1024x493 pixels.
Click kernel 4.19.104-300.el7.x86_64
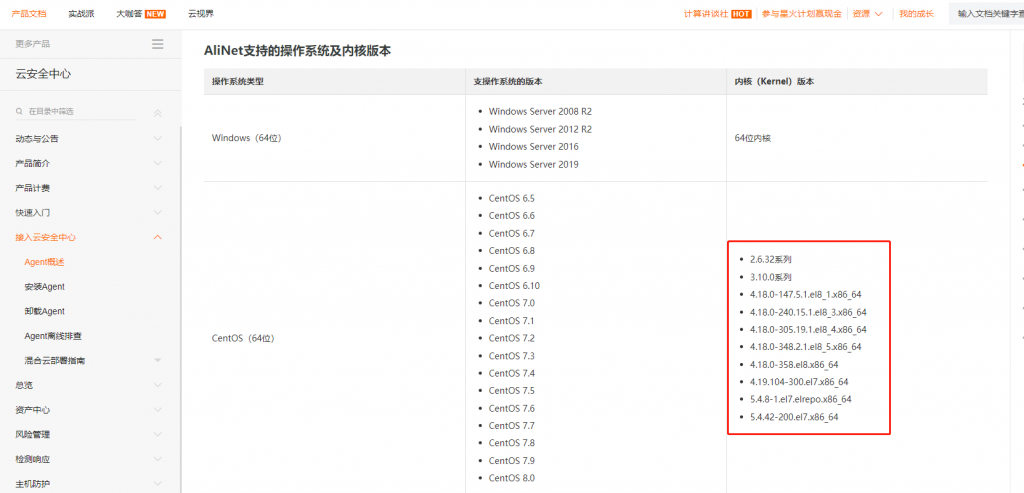pos(799,382)
